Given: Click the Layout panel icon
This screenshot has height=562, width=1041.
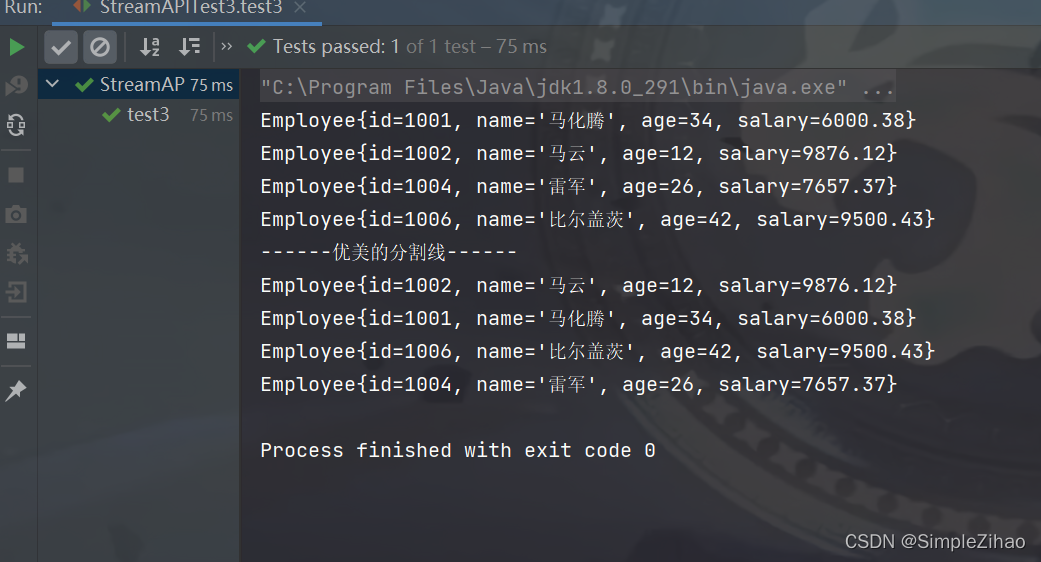Looking at the screenshot, I should [16, 341].
